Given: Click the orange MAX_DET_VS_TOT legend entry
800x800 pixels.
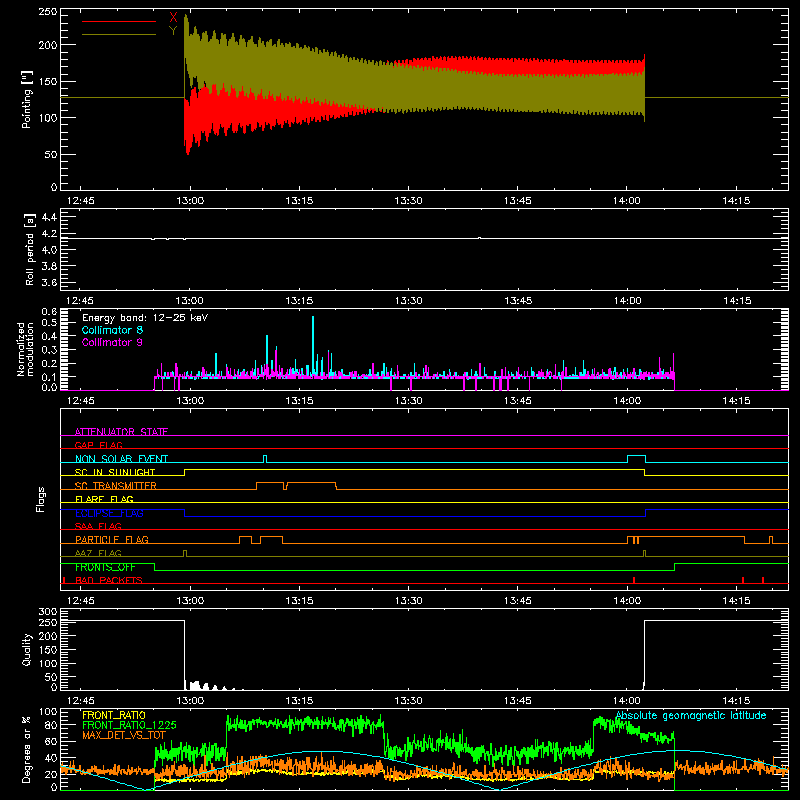Looking at the screenshot, I should (123, 735).
